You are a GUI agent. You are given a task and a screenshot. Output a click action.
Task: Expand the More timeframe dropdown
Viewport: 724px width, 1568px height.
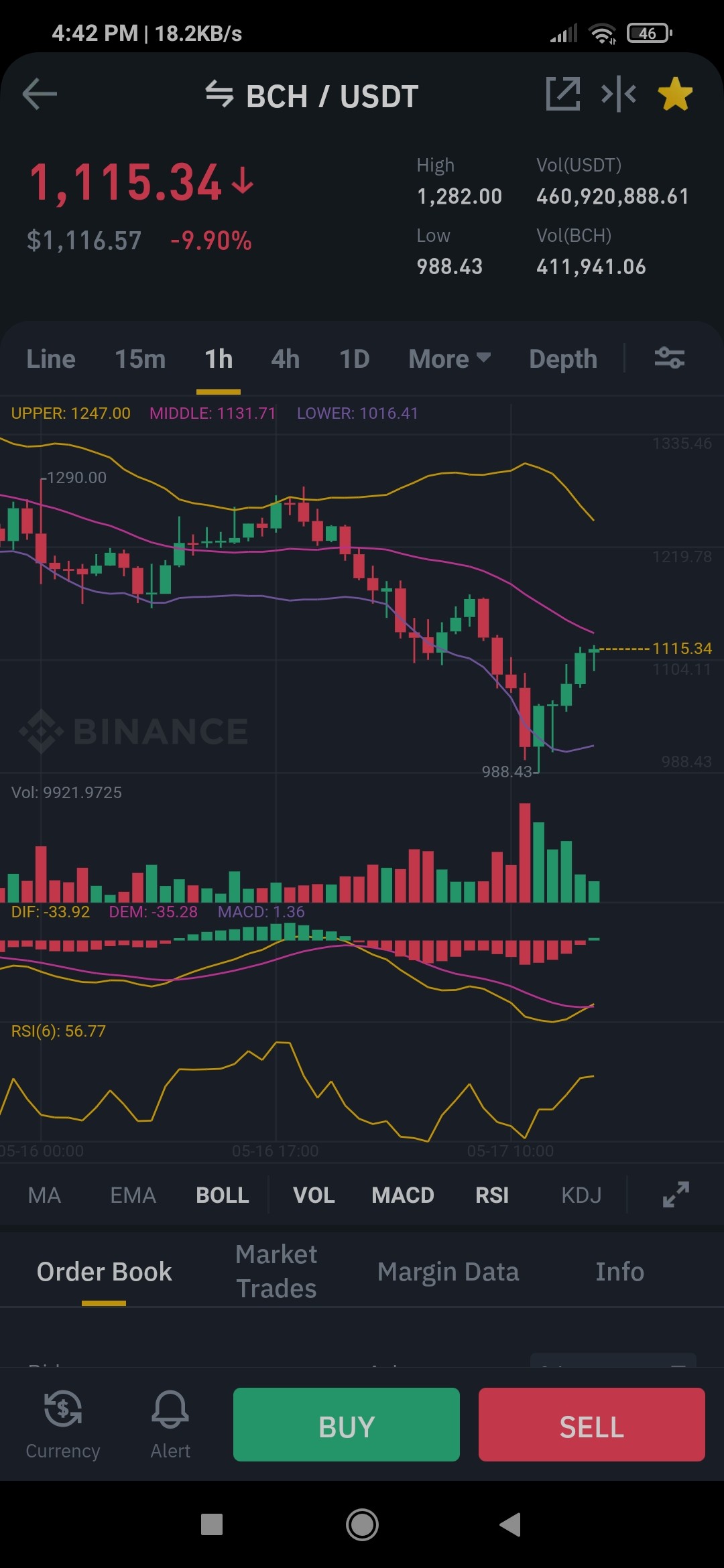450,359
